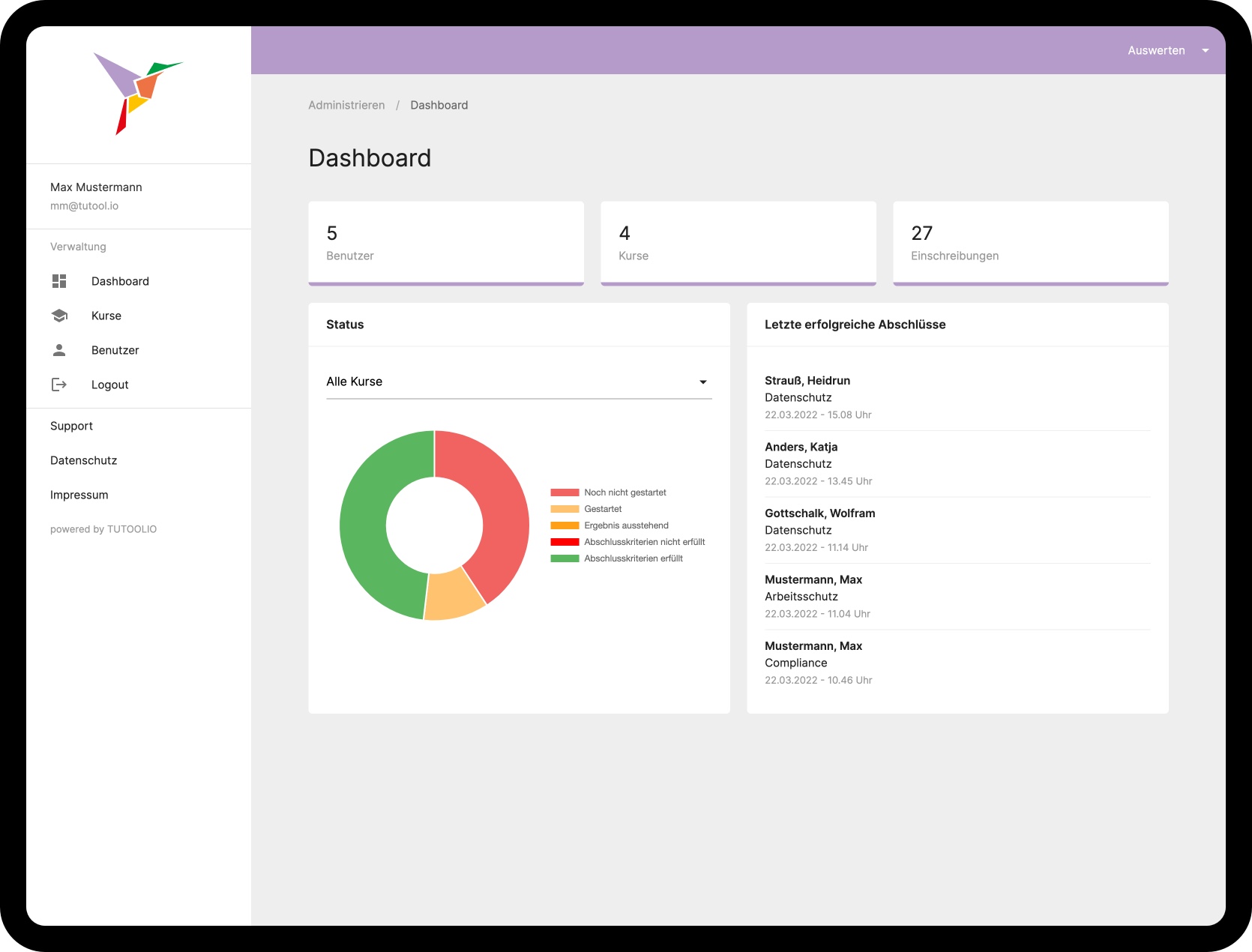Click the Administrieren breadcrumb link

(x=346, y=105)
